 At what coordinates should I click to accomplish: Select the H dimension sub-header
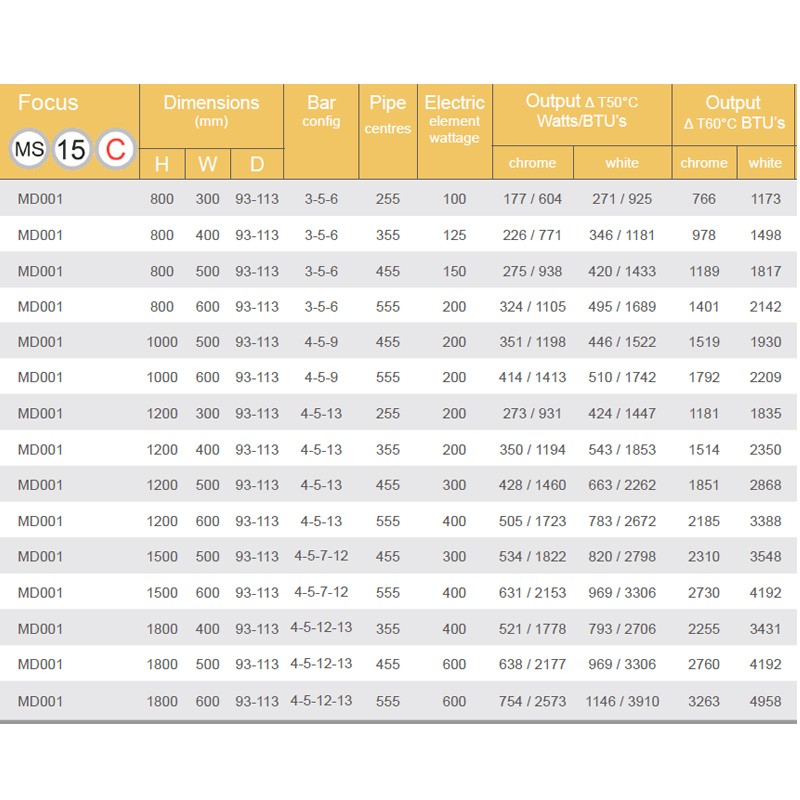[x=162, y=164]
